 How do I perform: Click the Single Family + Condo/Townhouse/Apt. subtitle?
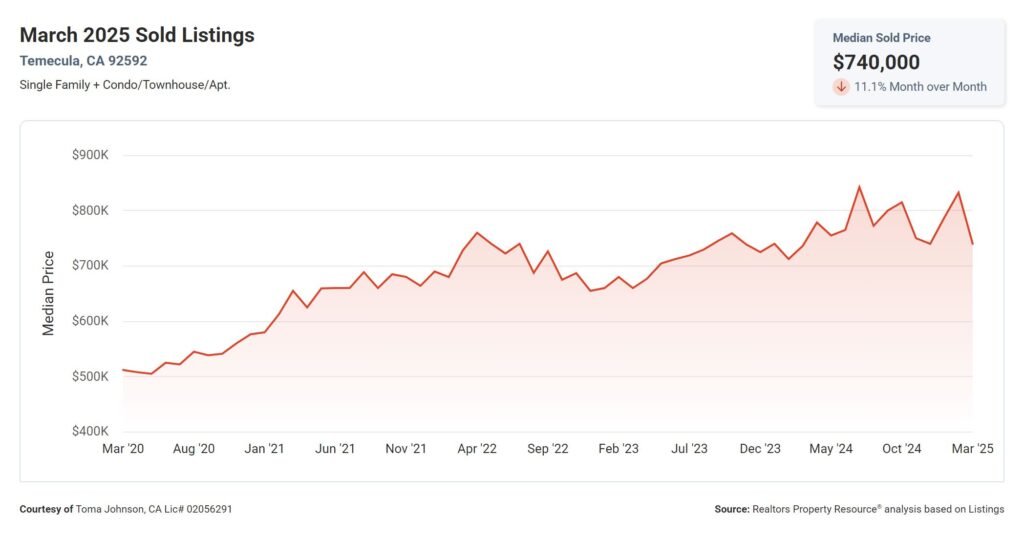click(x=125, y=84)
